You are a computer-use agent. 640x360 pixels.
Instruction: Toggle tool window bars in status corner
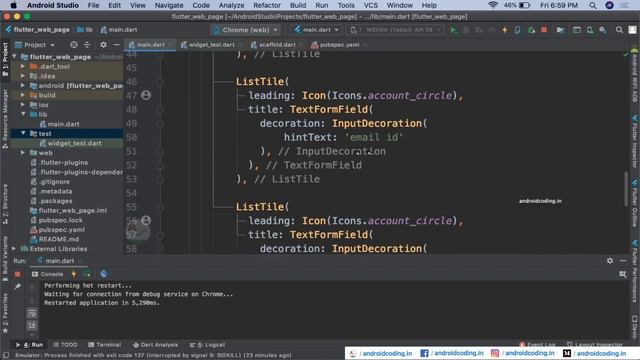[x=6, y=356]
